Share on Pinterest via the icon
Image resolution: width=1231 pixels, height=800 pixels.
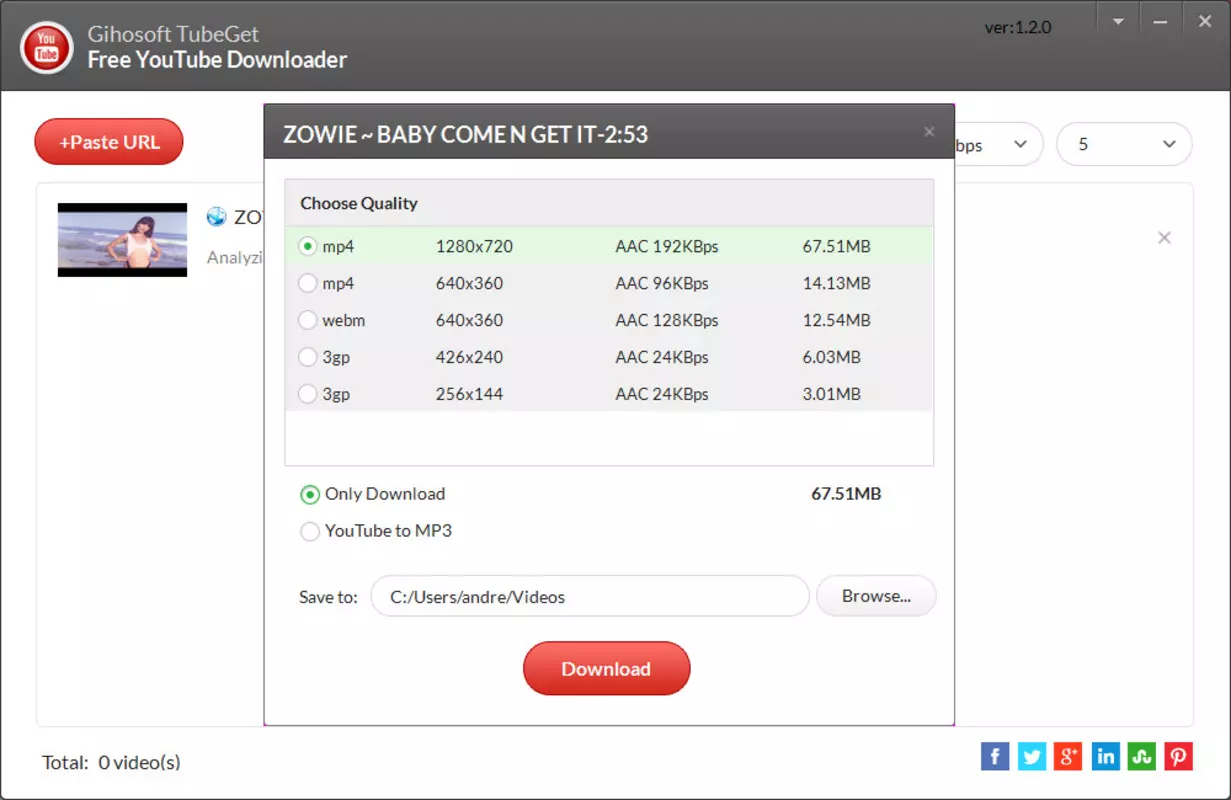[1179, 756]
